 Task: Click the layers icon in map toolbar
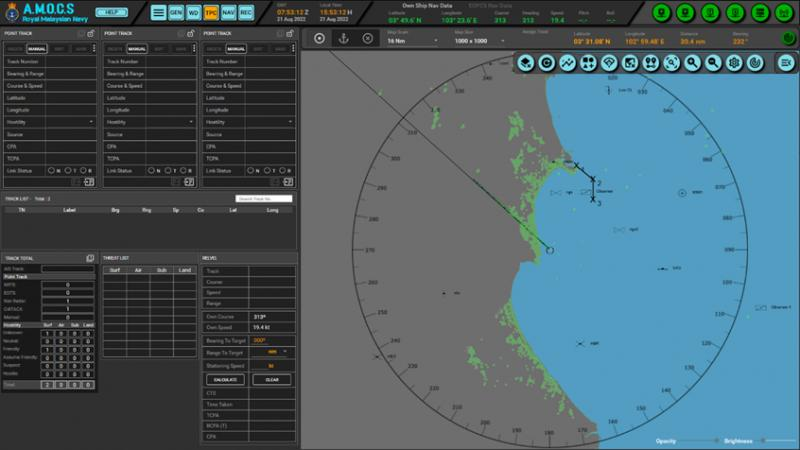click(x=526, y=63)
